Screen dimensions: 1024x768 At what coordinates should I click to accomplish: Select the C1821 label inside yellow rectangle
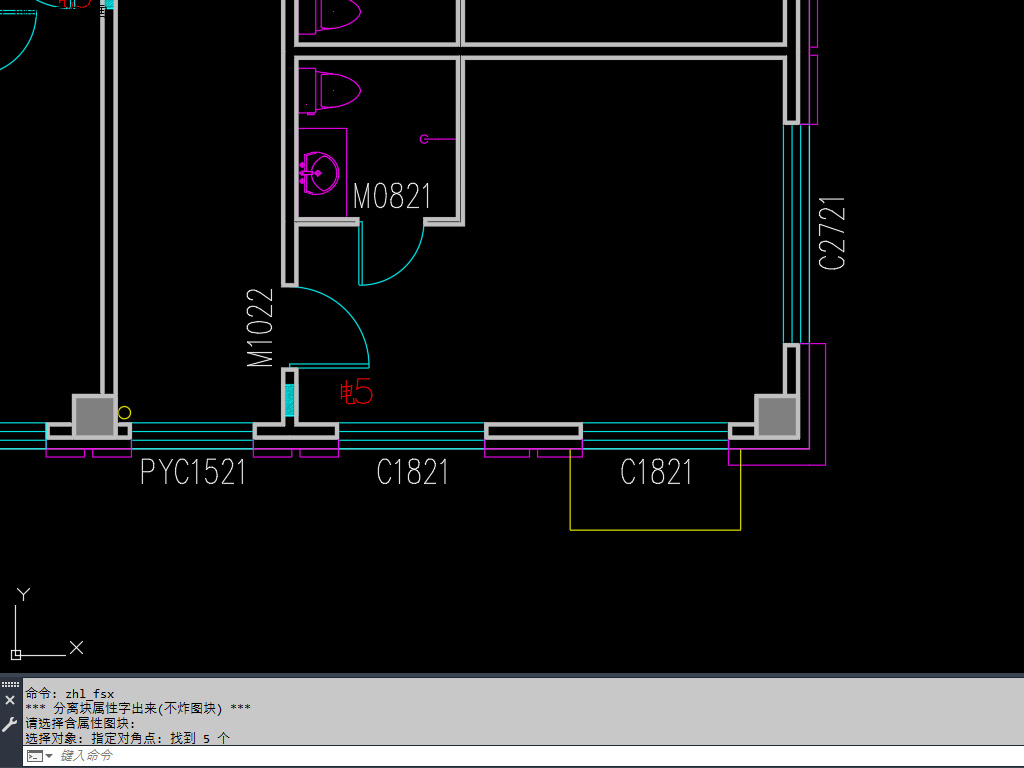(656, 472)
